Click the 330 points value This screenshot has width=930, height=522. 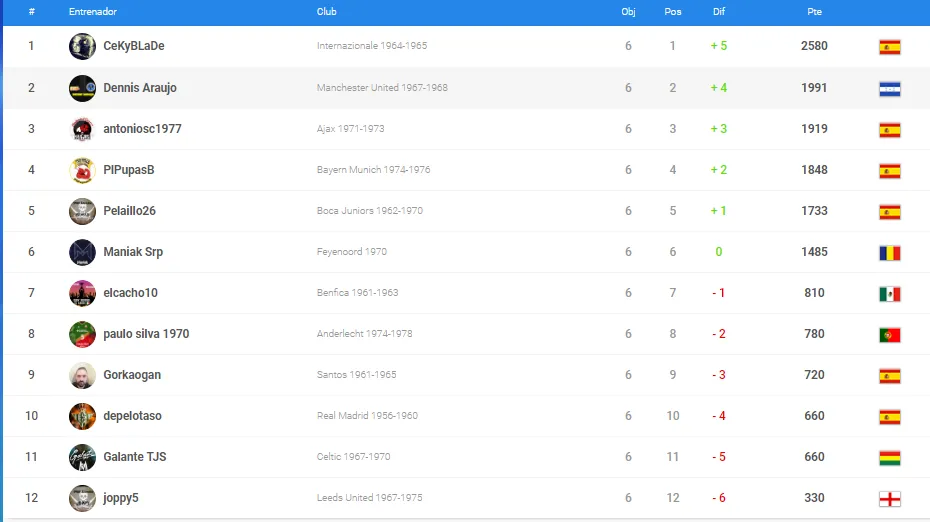pos(814,498)
